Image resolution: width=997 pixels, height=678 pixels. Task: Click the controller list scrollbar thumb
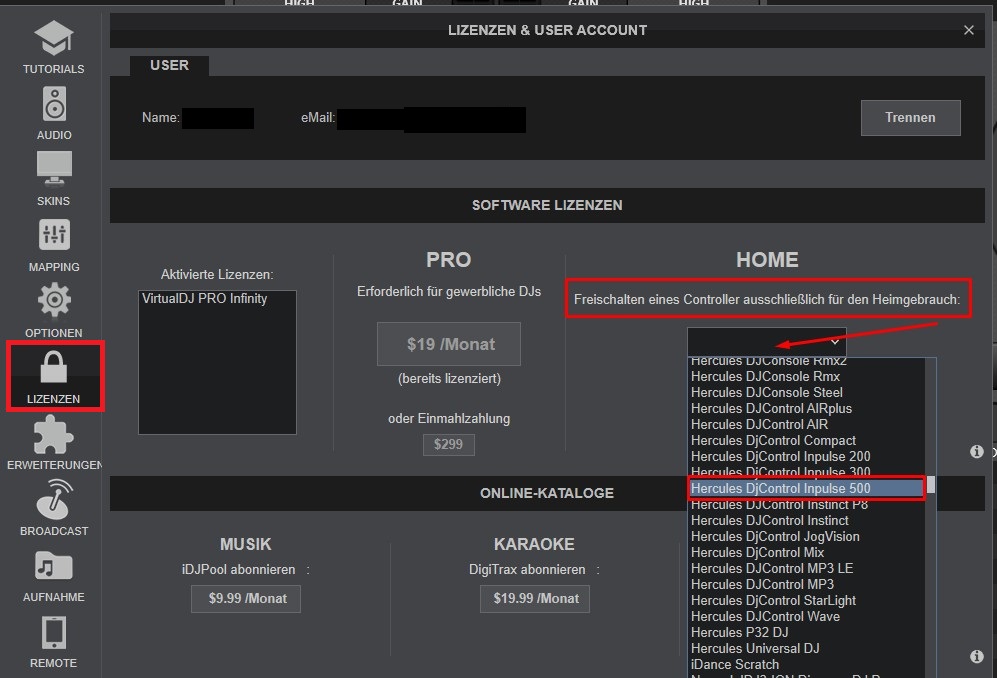931,485
